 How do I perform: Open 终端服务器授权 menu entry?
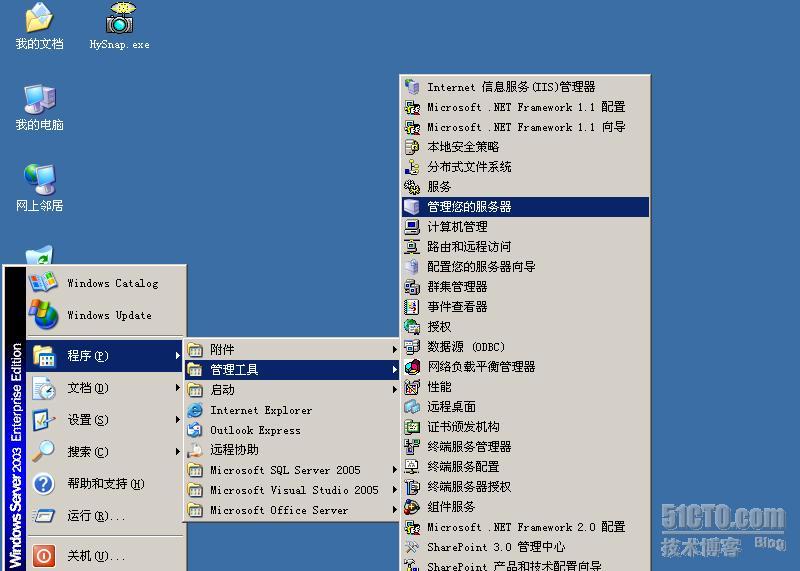(x=526, y=487)
